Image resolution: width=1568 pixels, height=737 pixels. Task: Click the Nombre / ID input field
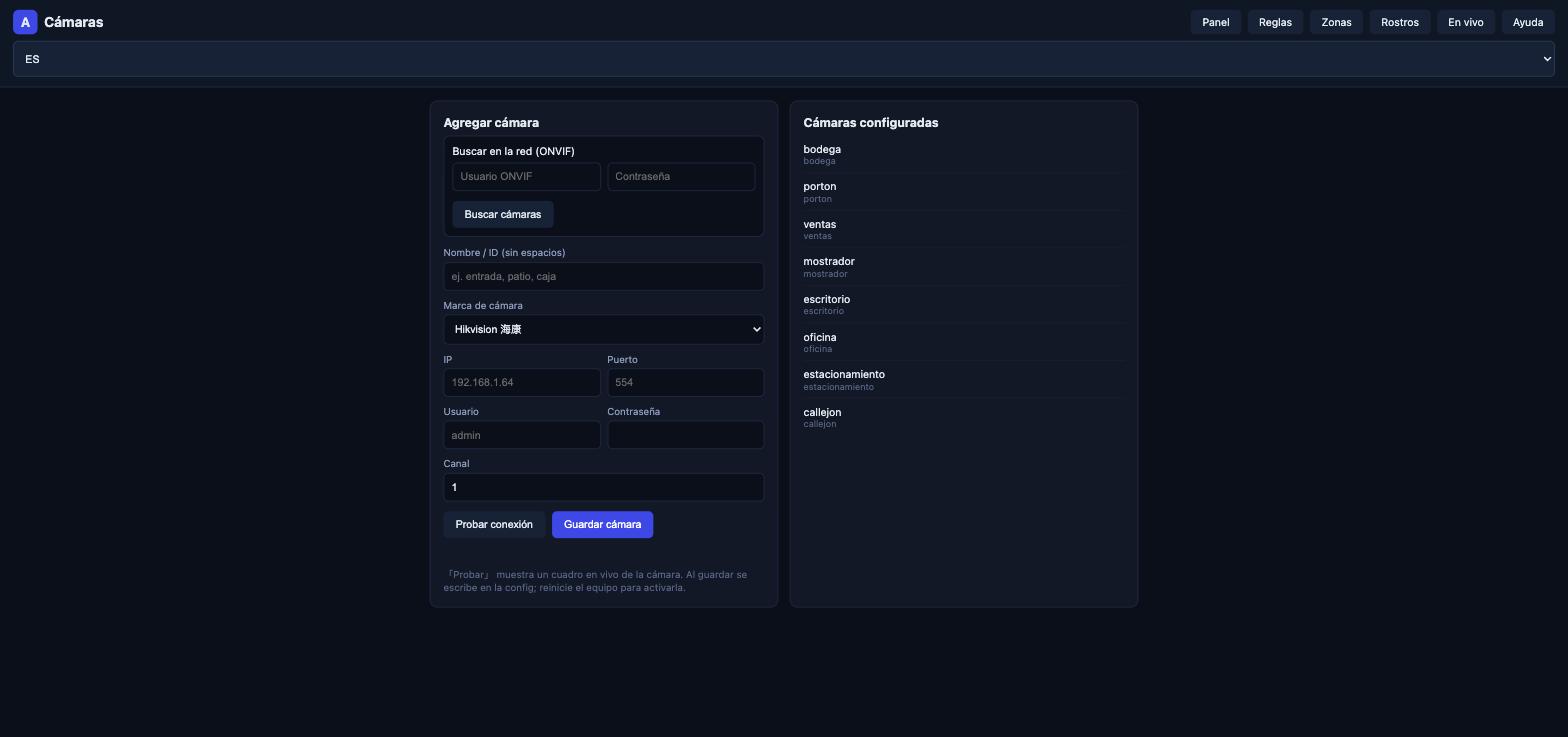604,276
